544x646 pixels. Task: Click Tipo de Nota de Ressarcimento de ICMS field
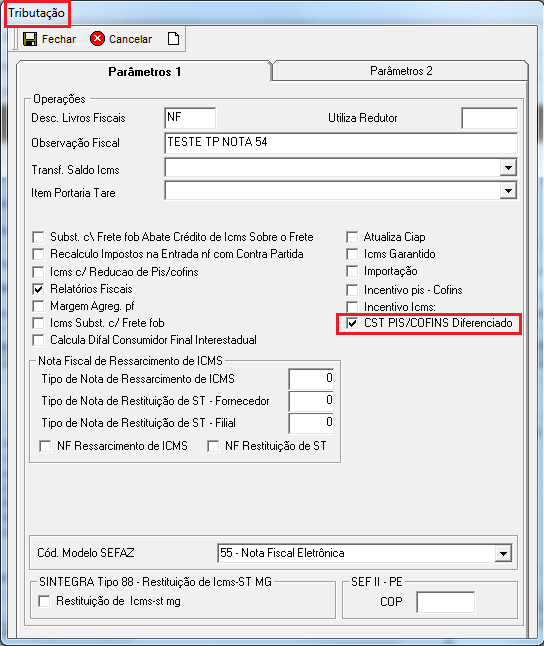[311, 379]
